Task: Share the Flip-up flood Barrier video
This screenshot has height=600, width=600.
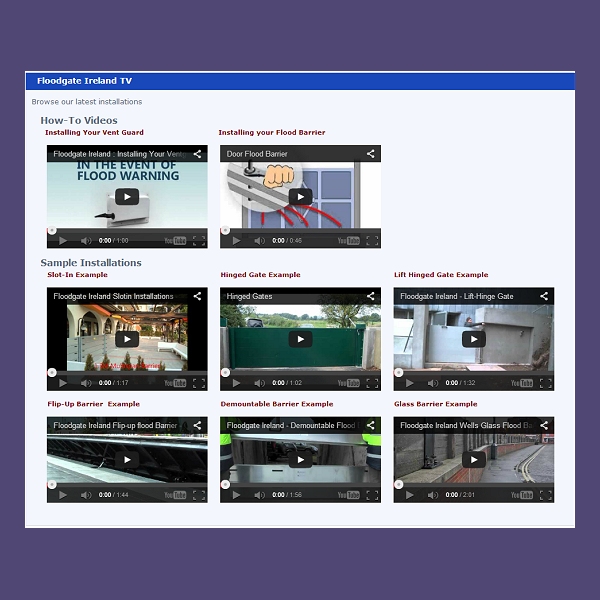Action: [x=197, y=425]
